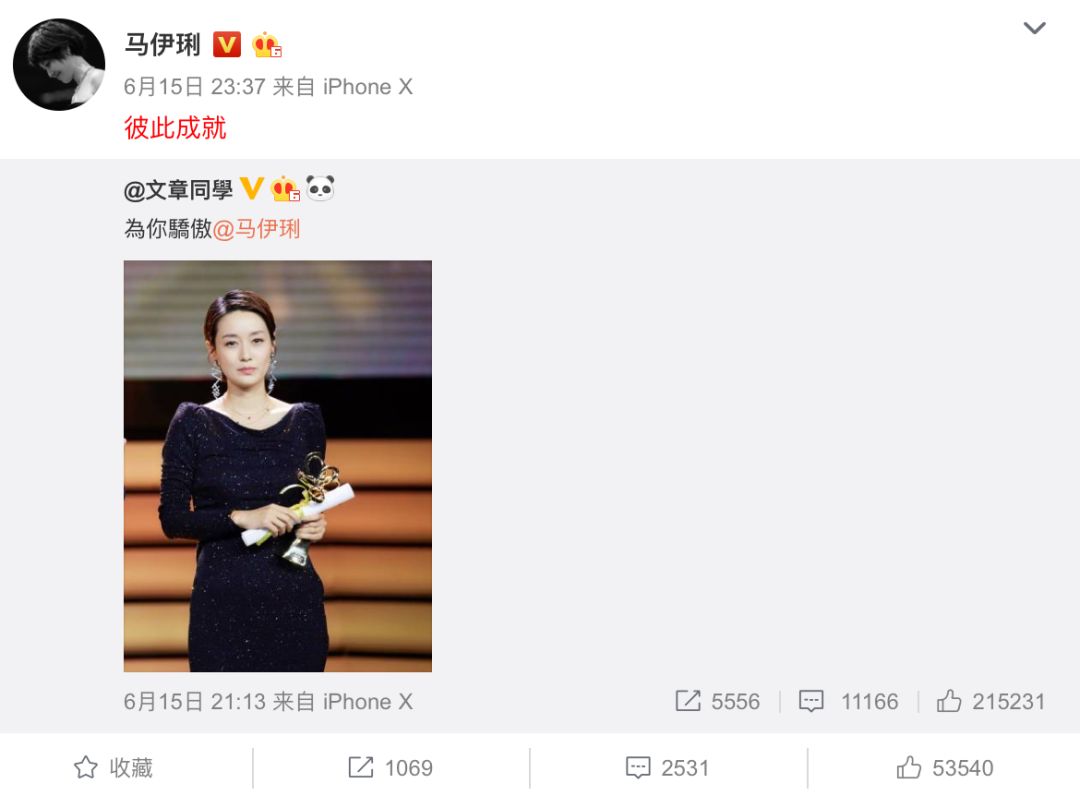Click the orange V verified badge beside 马伊琍

click(227, 45)
